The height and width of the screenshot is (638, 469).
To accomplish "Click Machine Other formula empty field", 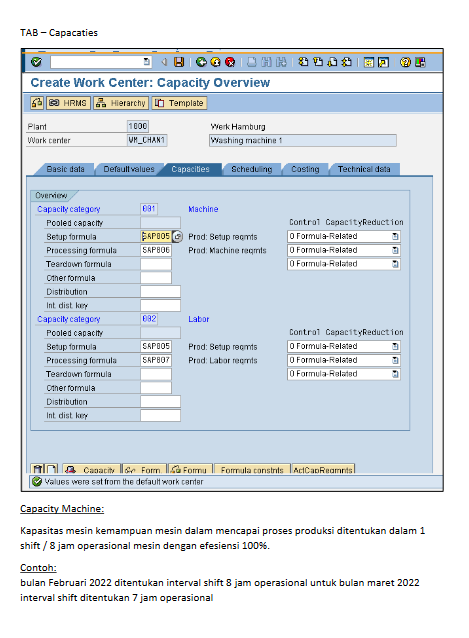I will tap(156, 278).
